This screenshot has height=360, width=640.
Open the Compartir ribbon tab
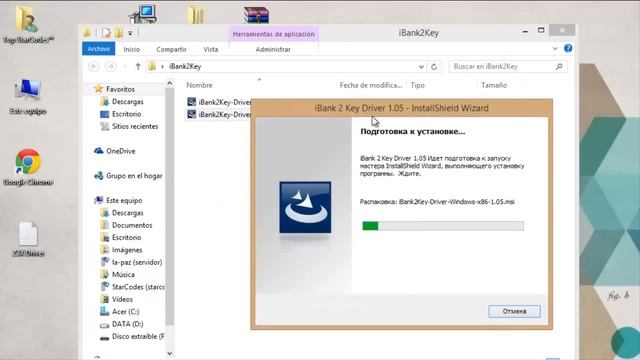tap(171, 49)
